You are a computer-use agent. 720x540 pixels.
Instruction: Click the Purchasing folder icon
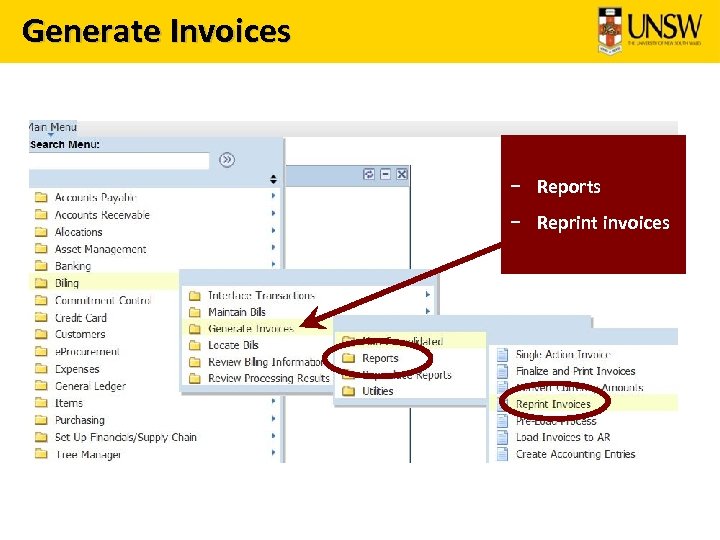pos(41,420)
